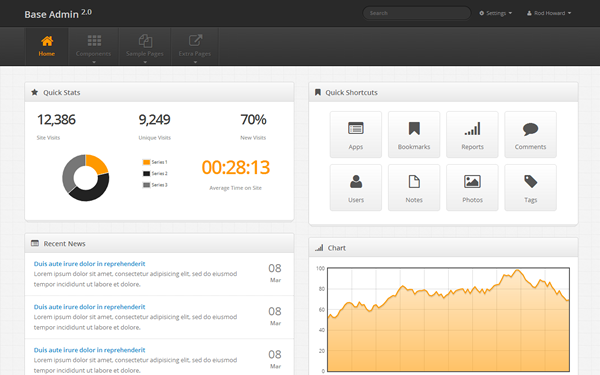The image size is (600, 375).
Task: Open the Components grid icon
Action: click(94, 40)
